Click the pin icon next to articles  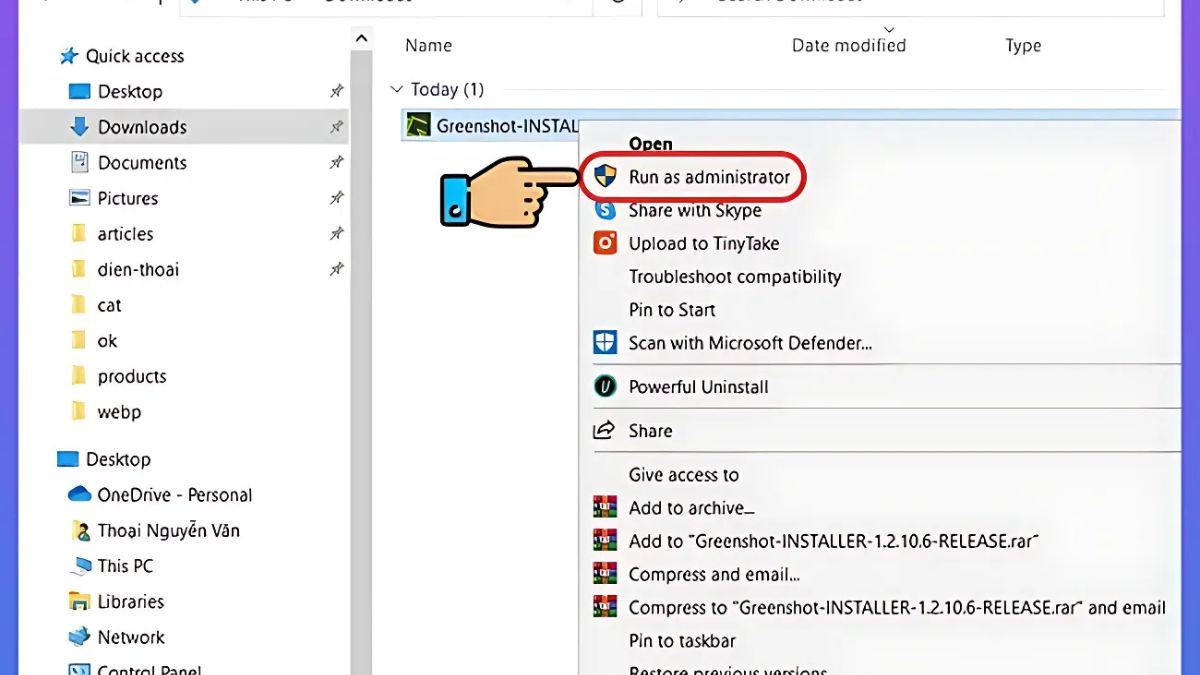[x=337, y=233]
